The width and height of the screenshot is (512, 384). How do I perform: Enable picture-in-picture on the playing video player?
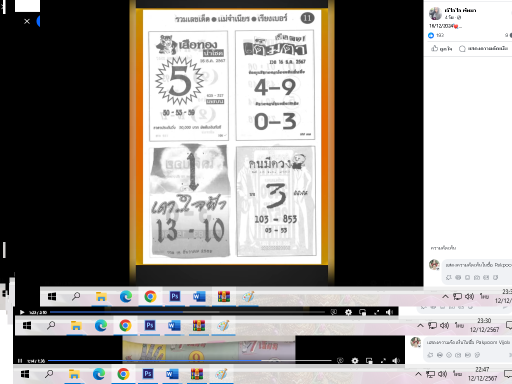pyautogui.click(x=369, y=361)
